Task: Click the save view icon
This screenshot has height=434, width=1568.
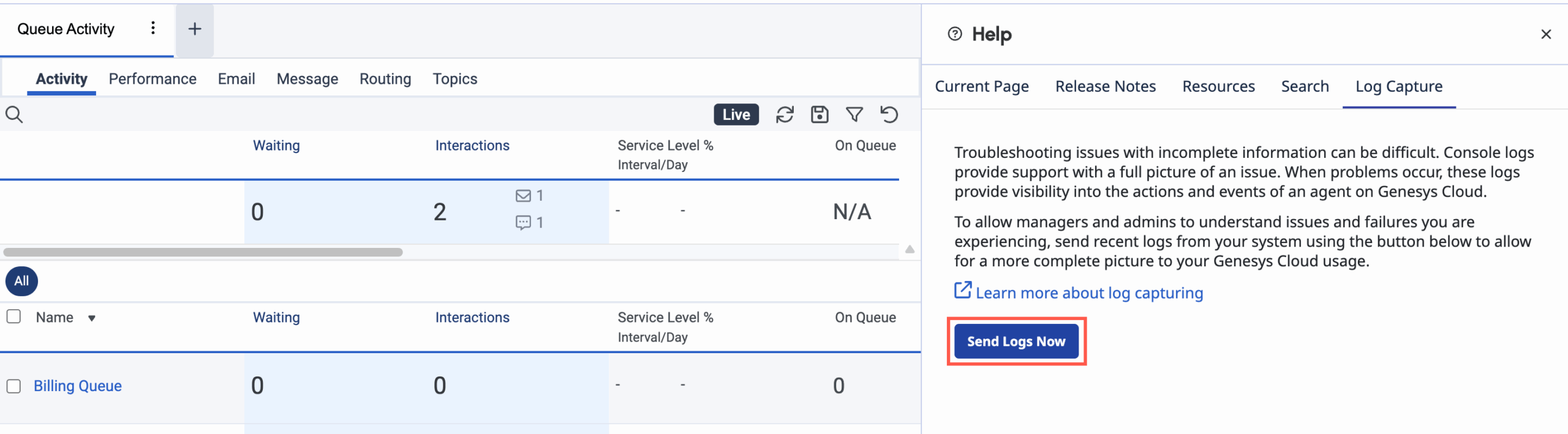Action: tap(820, 114)
